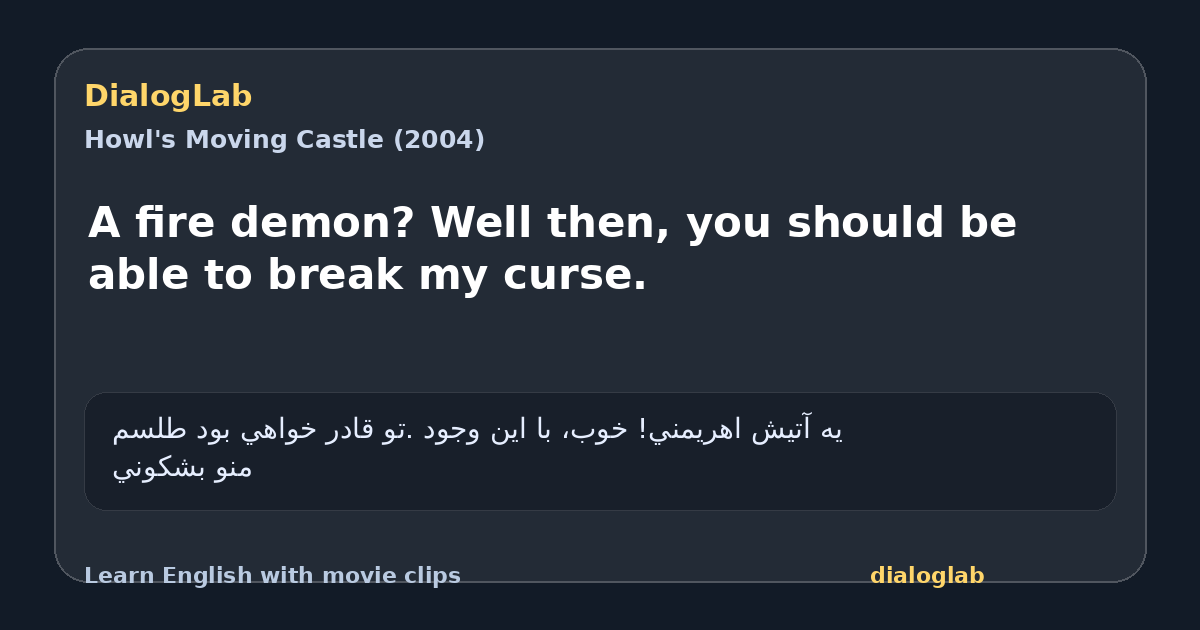This screenshot has height=630, width=1200.
Task: Select the line 'able to break my curse.'
Action: click(367, 276)
